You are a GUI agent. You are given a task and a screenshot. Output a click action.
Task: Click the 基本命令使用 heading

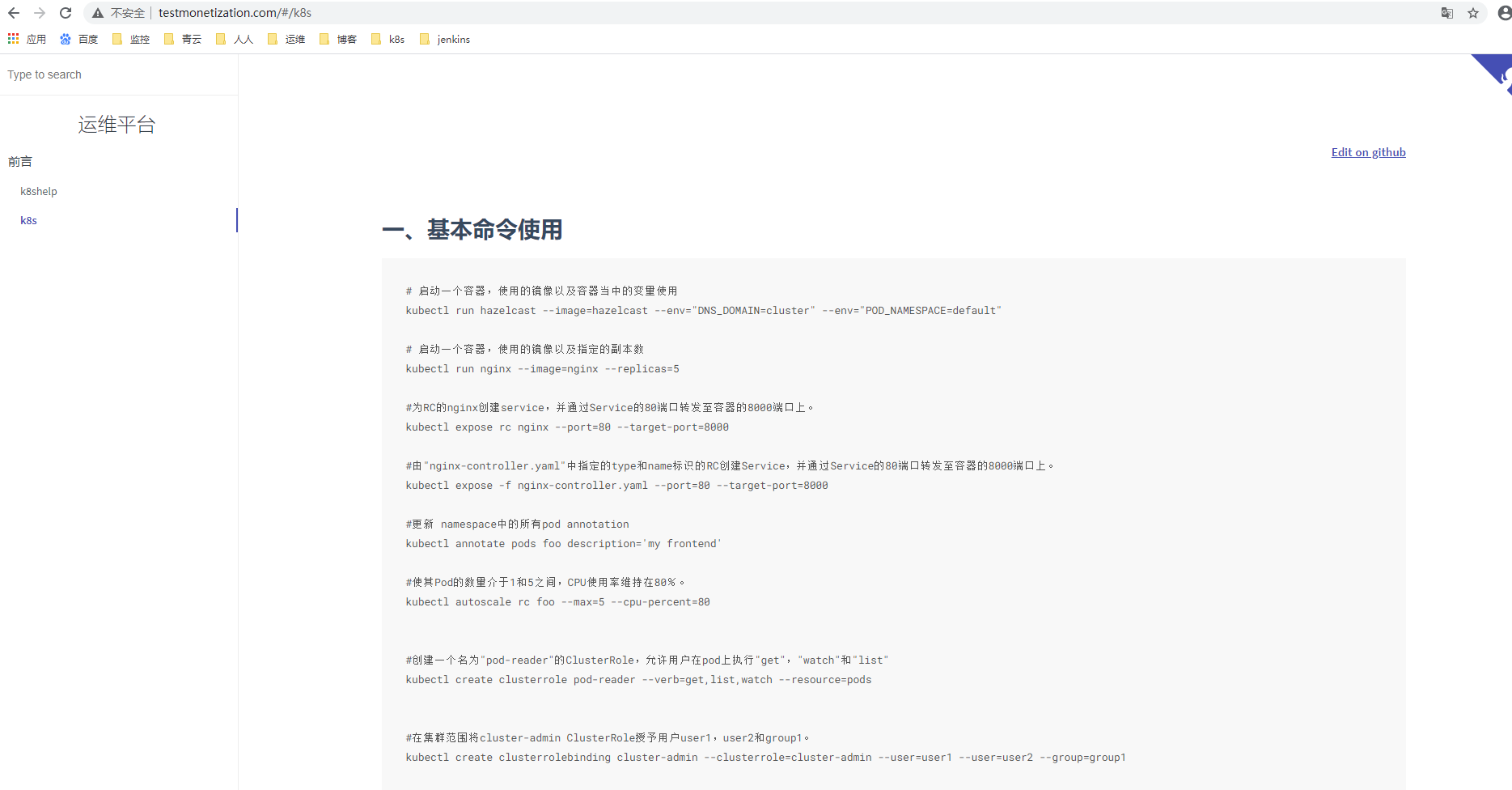(x=472, y=230)
